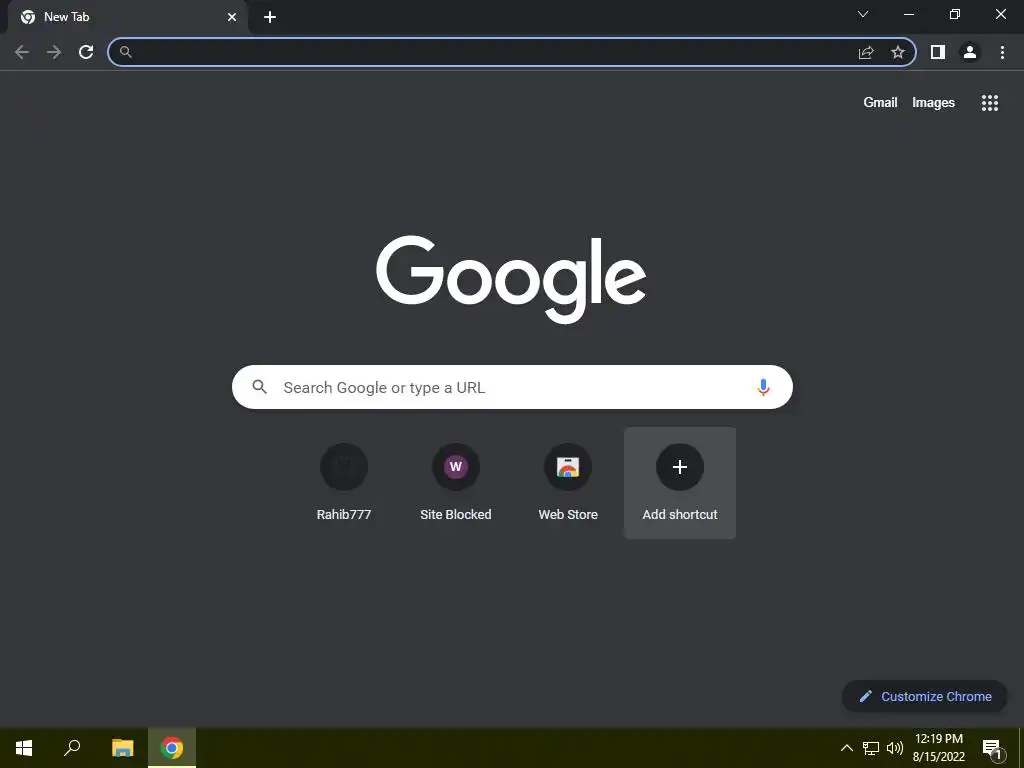
Task: Expand the tab search dropdown
Action: click(x=863, y=14)
